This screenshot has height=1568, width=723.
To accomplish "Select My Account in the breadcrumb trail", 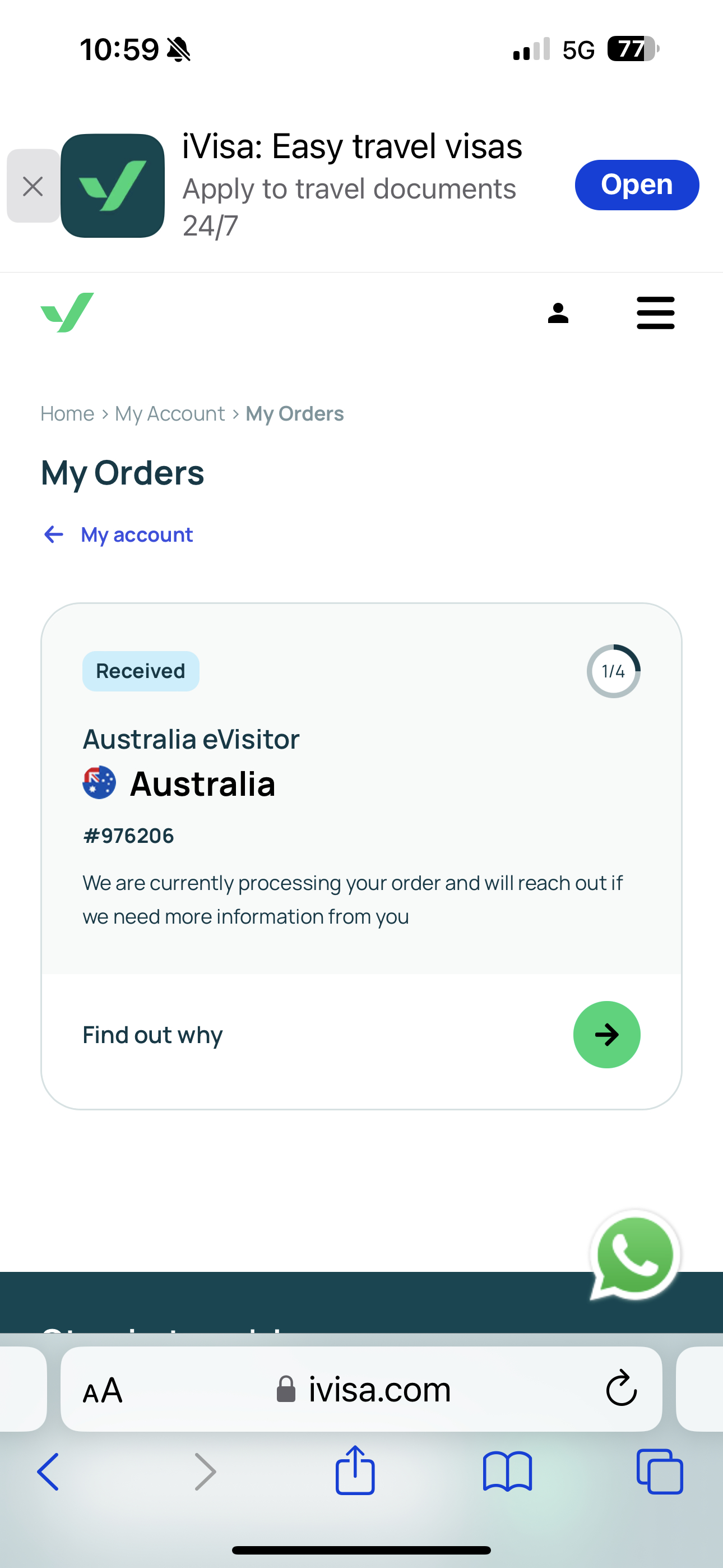I will coord(169,413).
